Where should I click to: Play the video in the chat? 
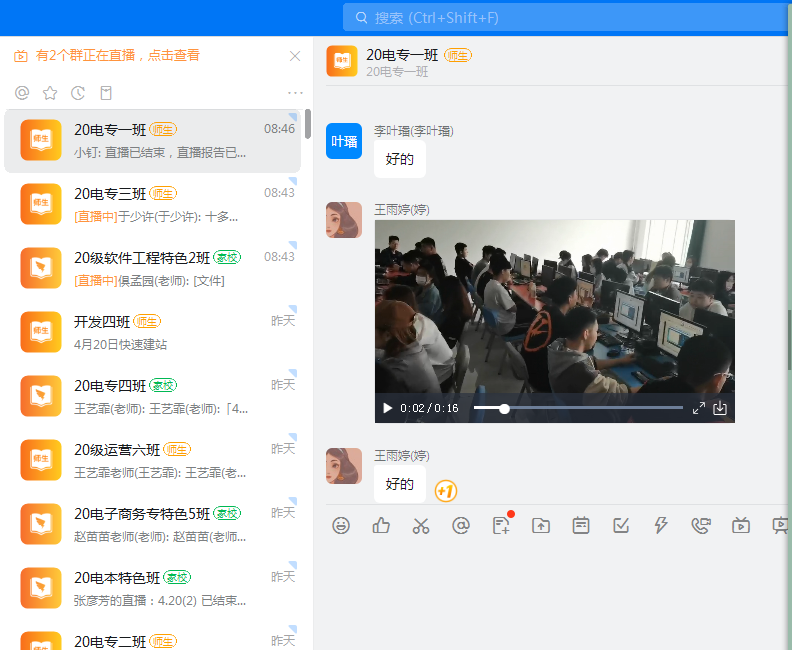(x=387, y=408)
